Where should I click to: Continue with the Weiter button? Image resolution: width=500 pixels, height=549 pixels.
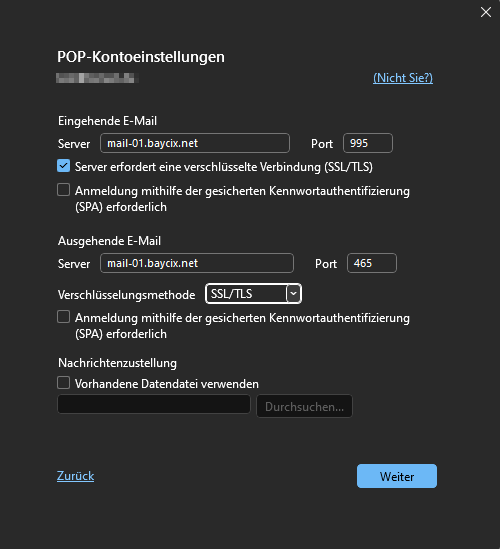click(397, 476)
